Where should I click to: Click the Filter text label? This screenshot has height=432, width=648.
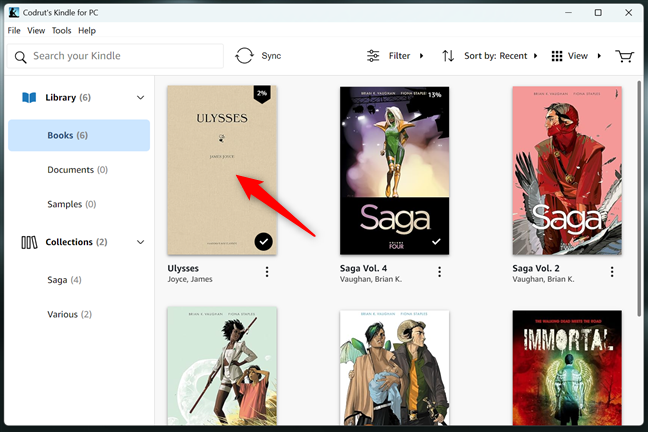[x=399, y=56]
